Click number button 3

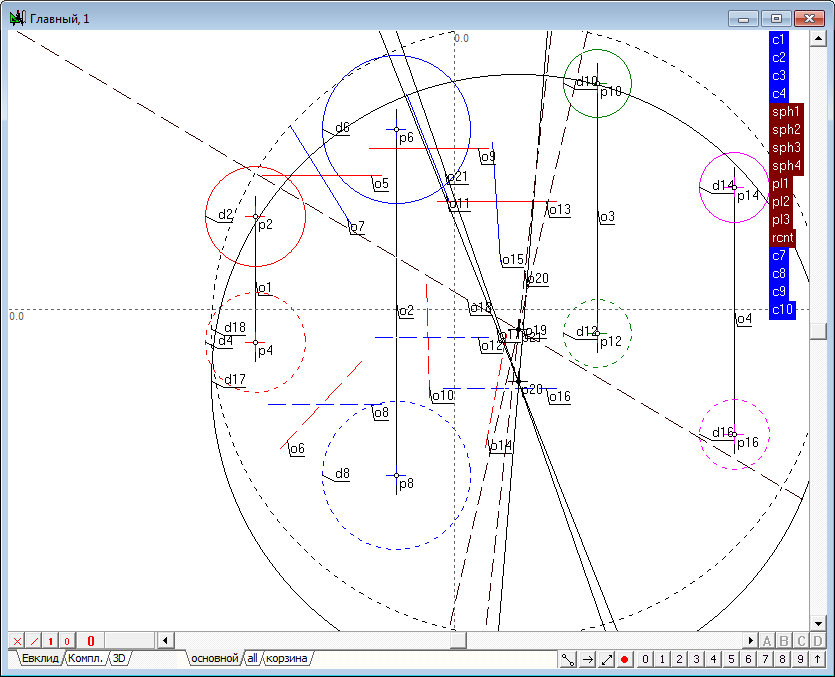696,659
